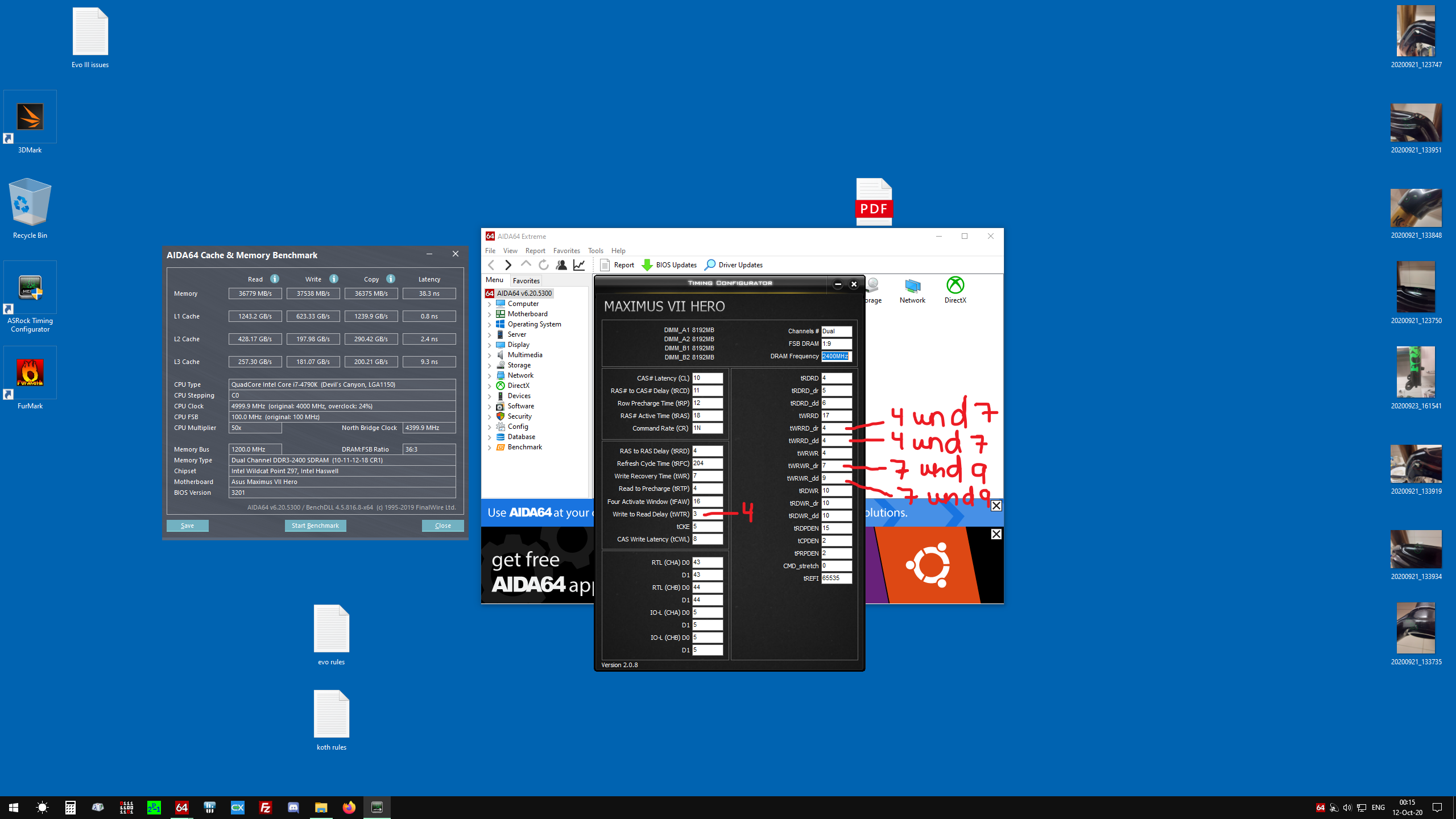Click the AIDA64 back navigation arrow
The height and width of the screenshot is (819, 1456).
tap(491, 265)
